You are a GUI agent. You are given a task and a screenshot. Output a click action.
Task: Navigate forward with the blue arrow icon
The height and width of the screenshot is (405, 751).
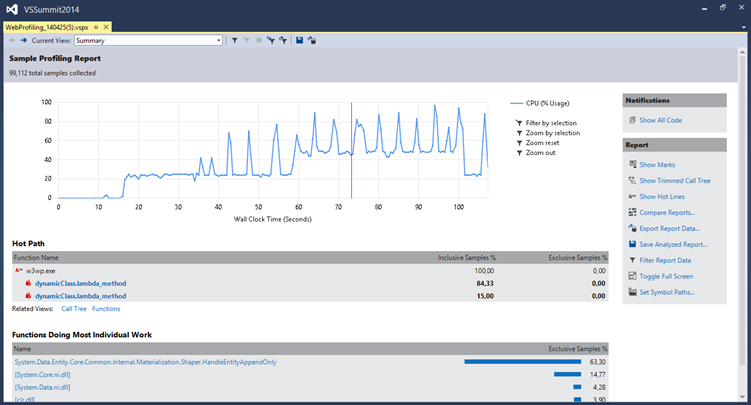click(x=23, y=41)
